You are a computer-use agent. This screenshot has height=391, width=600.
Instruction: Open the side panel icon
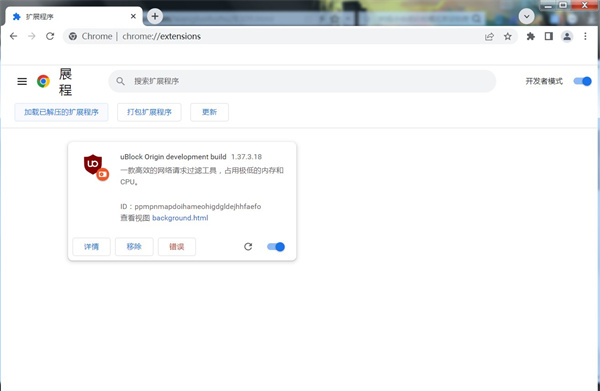pyautogui.click(x=549, y=36)
